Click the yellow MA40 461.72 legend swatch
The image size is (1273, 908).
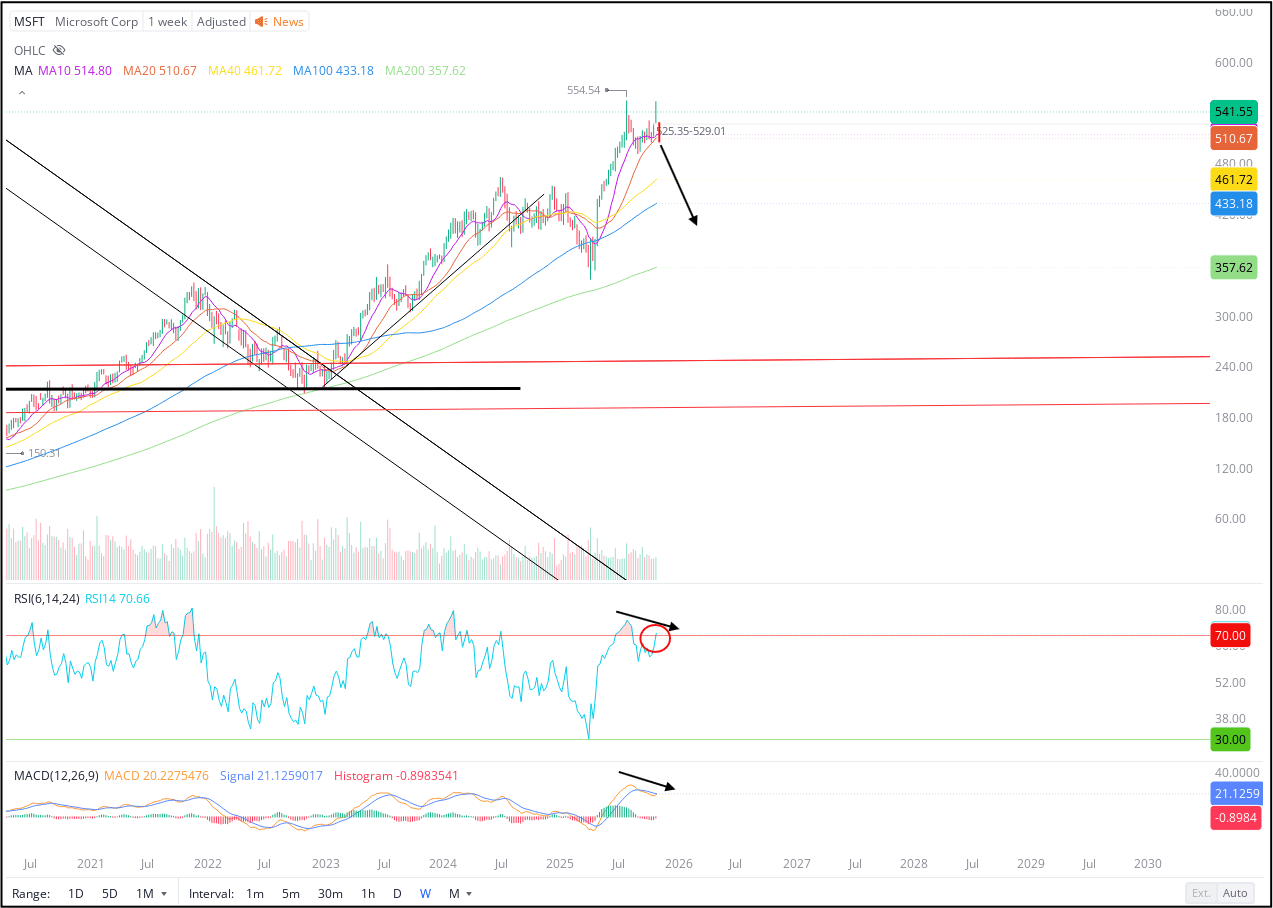[x=245, y=71]
